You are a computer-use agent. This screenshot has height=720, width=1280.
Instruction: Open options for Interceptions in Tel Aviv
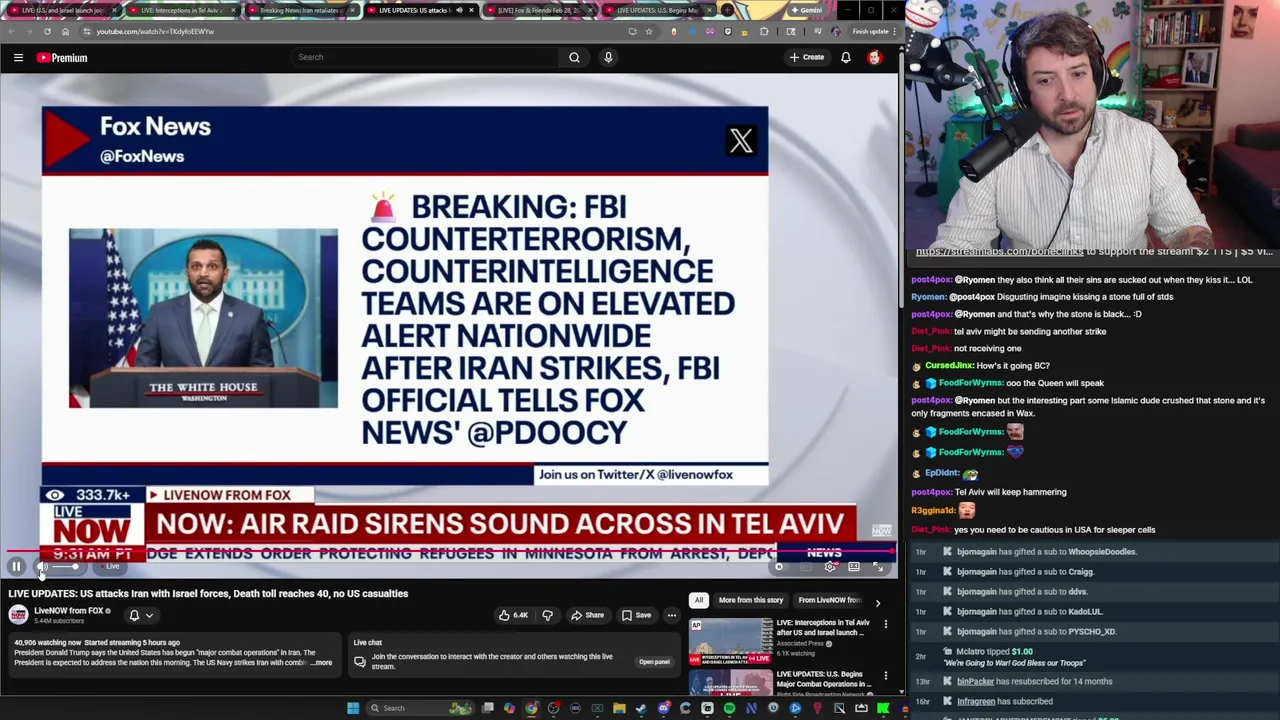pyautogui.click(x=885, y=624)
